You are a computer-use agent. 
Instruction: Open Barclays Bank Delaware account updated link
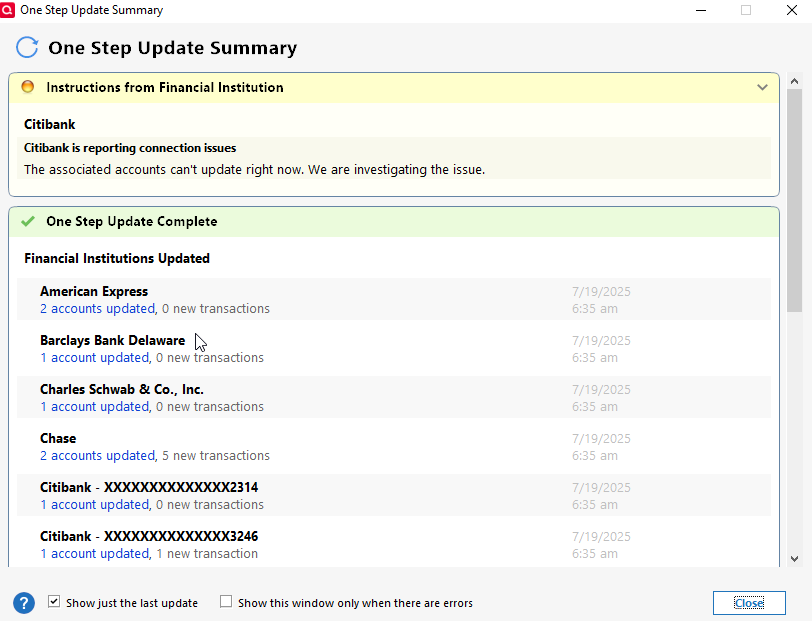pos(95,358)
